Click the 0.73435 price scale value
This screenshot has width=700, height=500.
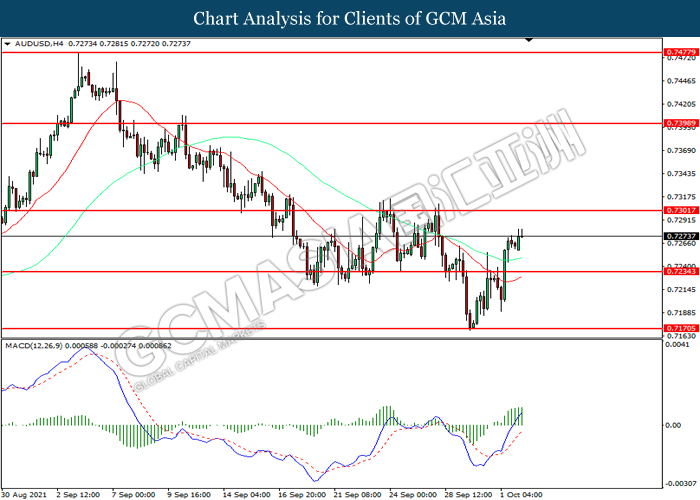tap(681, 173)
